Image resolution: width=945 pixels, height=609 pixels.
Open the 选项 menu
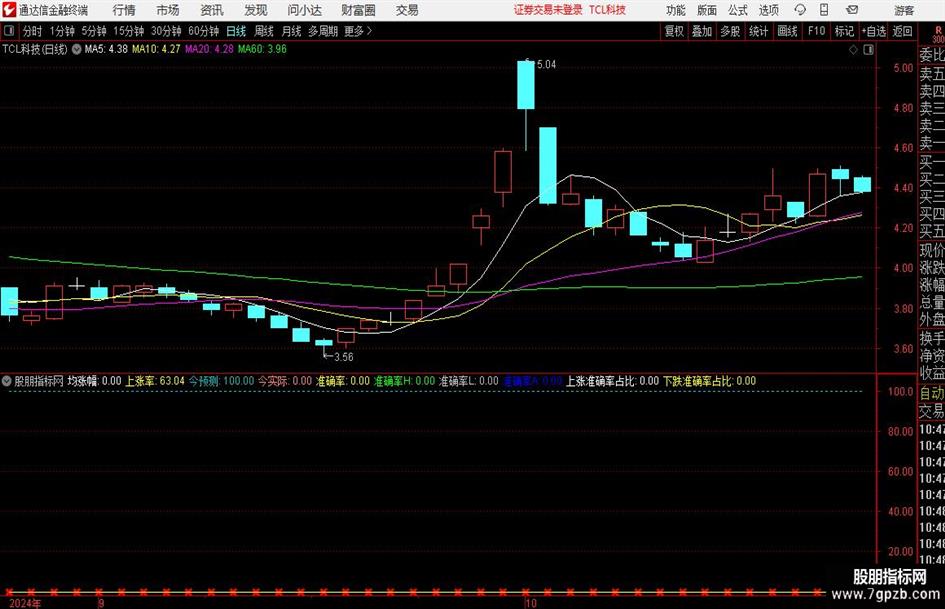[768, 10]
